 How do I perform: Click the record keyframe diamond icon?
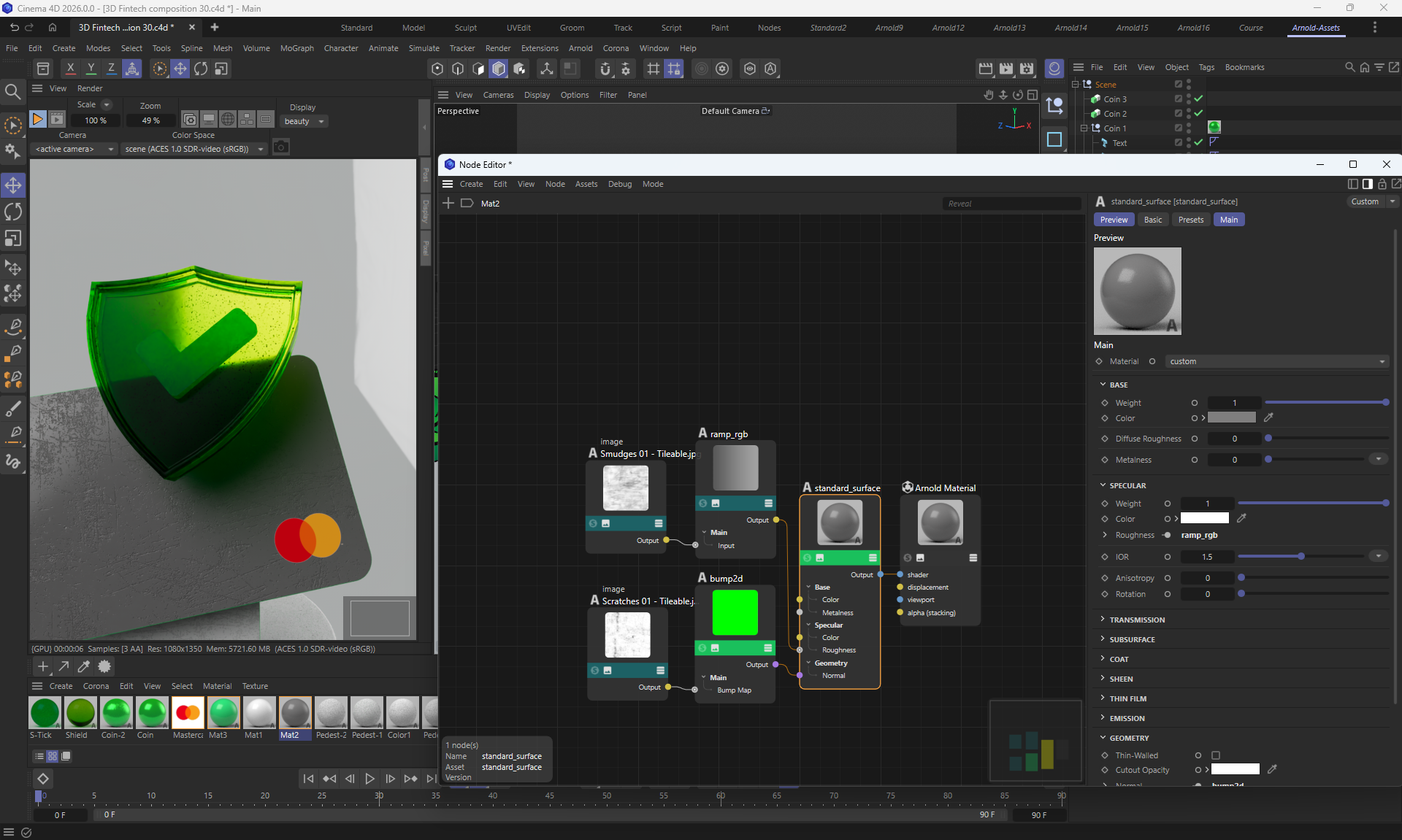pos(43,779)
